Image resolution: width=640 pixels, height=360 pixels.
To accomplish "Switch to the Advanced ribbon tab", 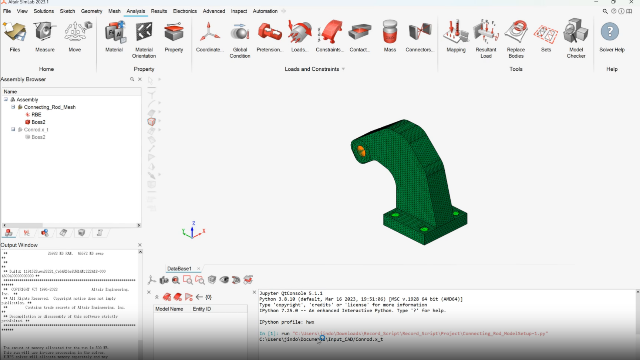I will pos(214,11).
